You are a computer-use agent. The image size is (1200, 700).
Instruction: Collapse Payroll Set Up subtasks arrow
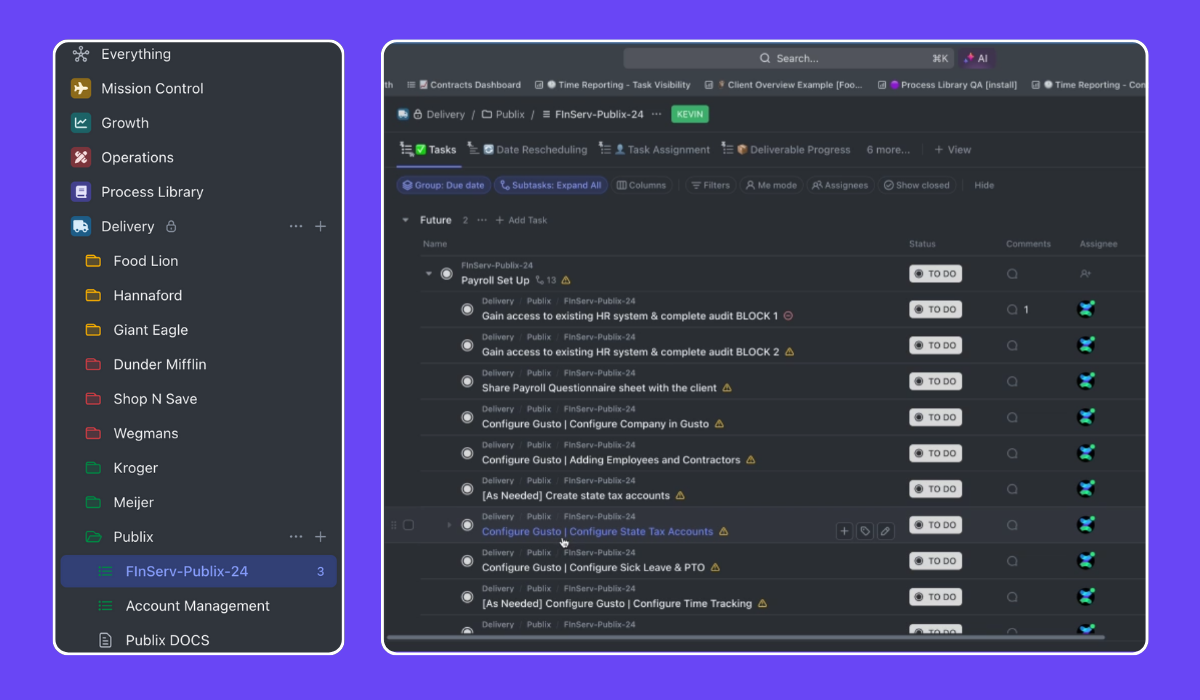(429, 274)
